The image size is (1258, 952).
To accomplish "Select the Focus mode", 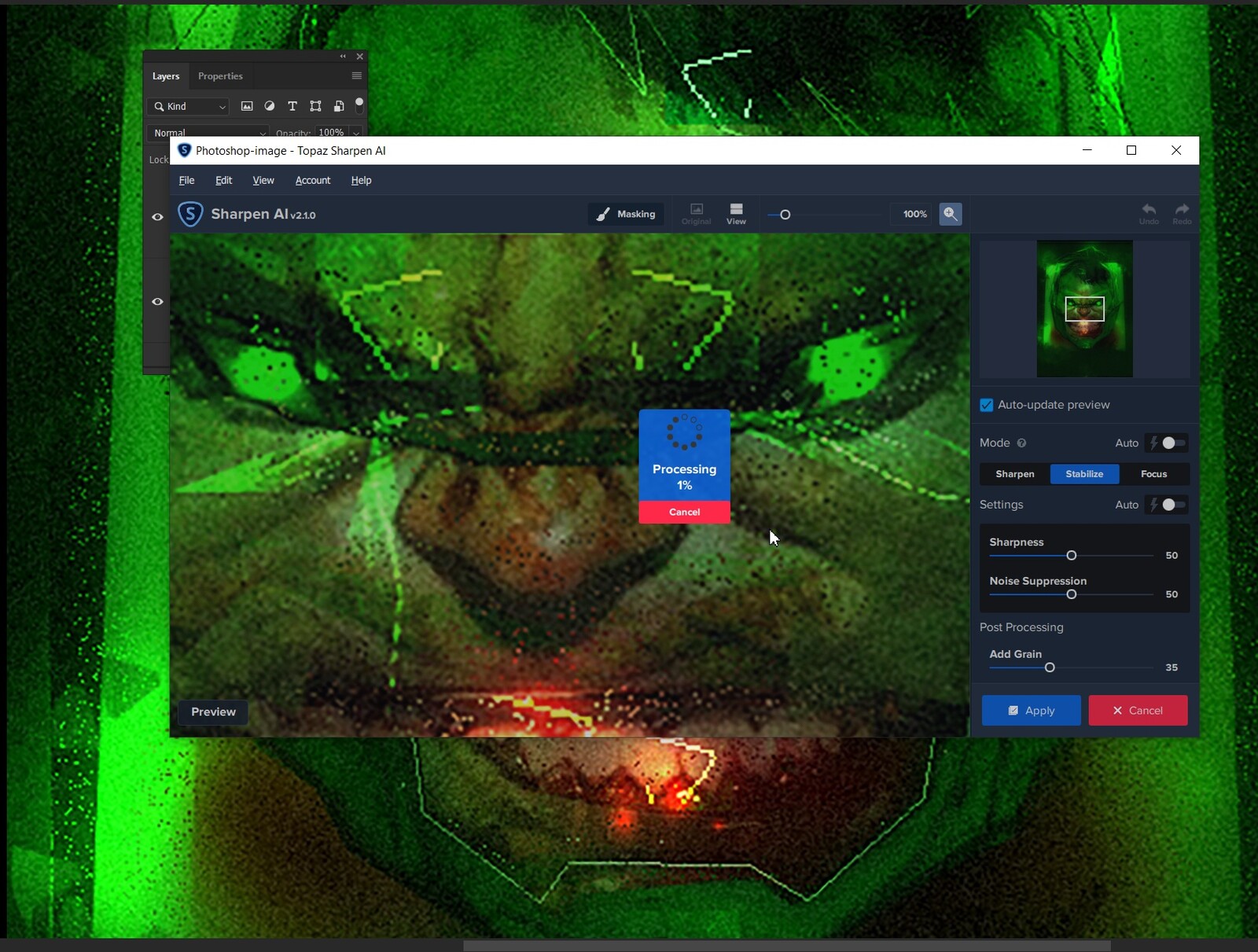I will point(1153,474).
